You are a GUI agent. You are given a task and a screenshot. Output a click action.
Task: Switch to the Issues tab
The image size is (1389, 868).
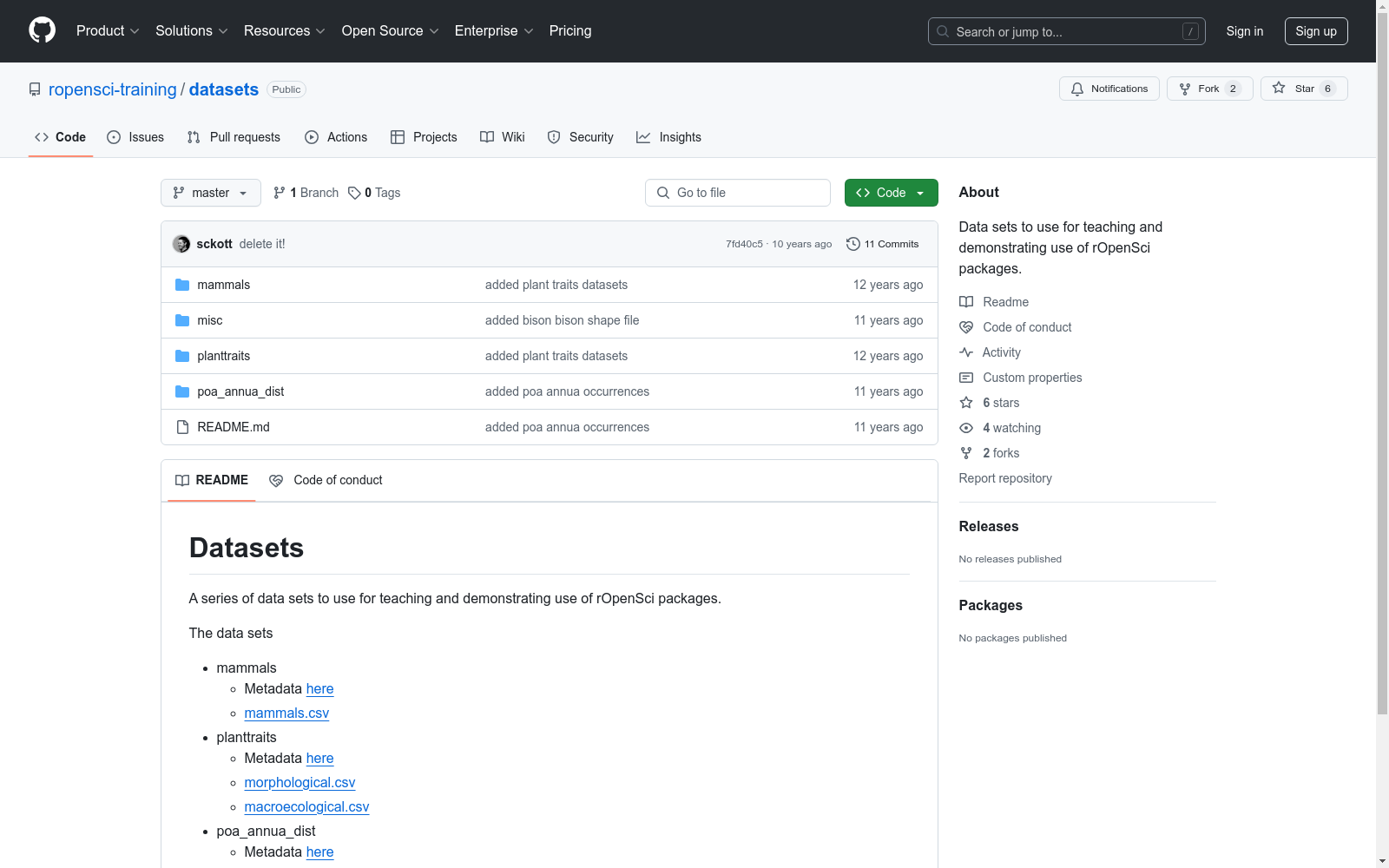[x=135, y=137]
